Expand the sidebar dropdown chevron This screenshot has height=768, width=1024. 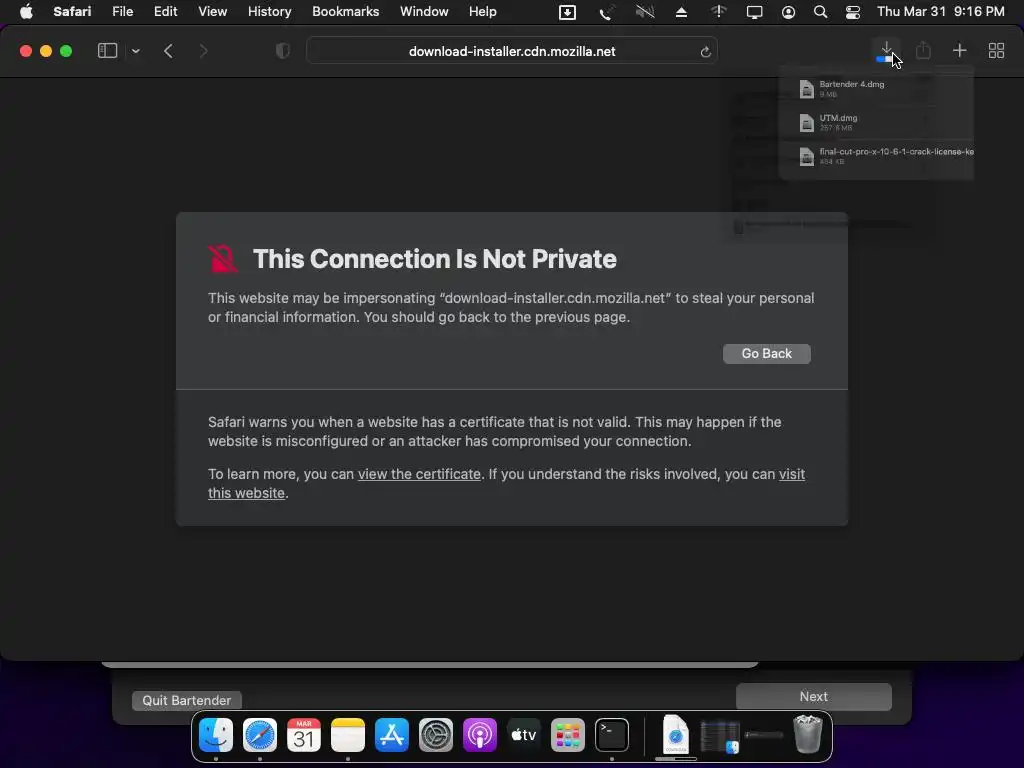[136, 51]
